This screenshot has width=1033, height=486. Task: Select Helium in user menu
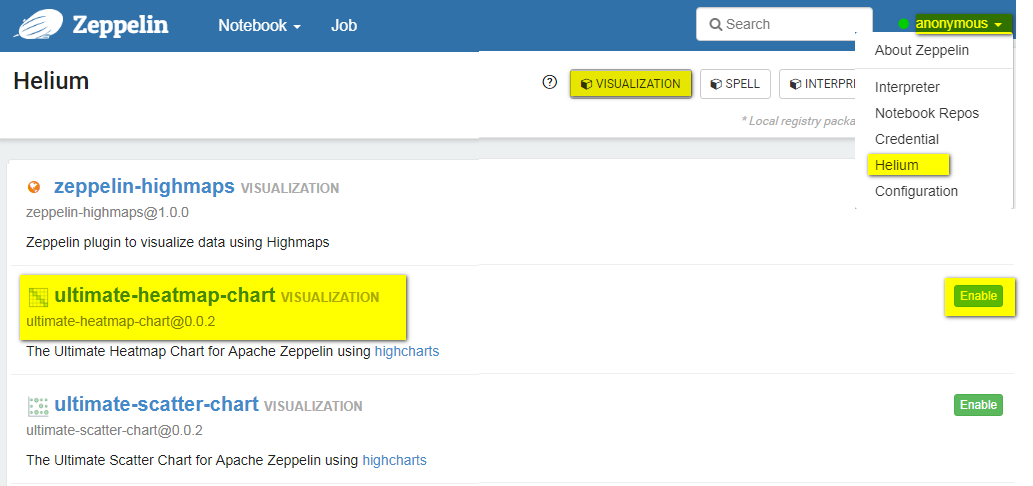[x=897, y=165]
